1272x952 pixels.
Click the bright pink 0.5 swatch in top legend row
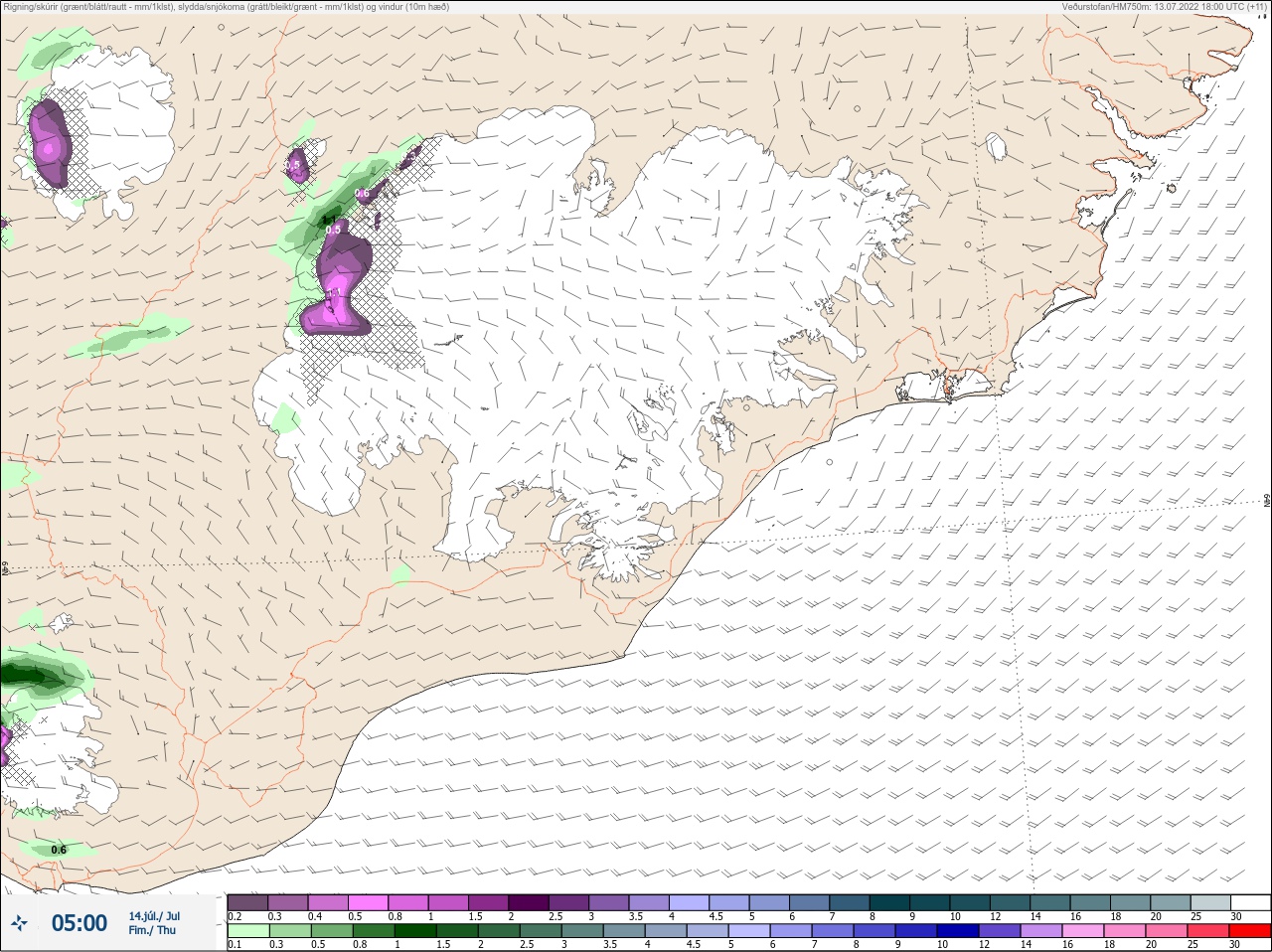coord(369,902)
